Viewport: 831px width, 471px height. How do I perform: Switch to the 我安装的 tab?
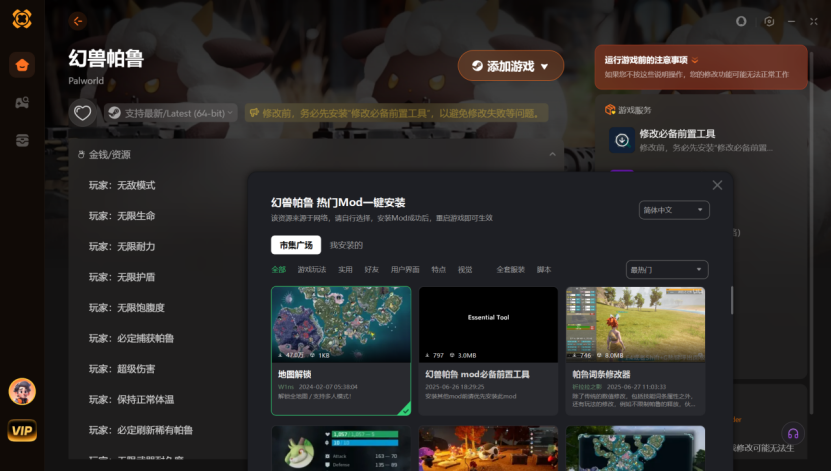346,245
